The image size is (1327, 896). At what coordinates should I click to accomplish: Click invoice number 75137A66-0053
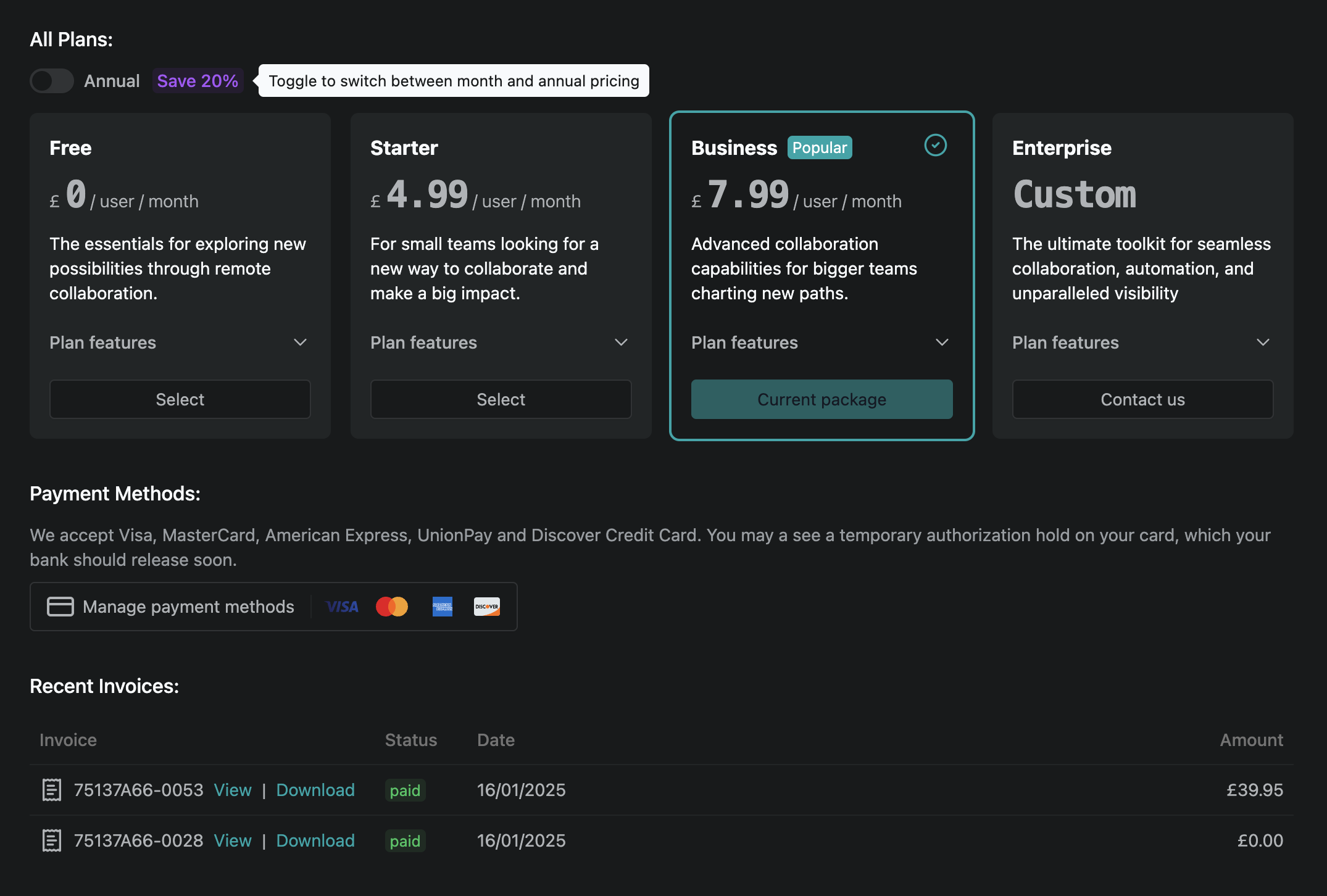pos(139,790)
